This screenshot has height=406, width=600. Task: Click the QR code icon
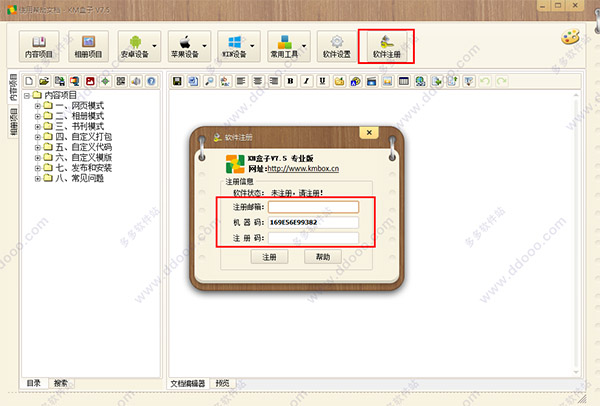click(x=121, y=81)
